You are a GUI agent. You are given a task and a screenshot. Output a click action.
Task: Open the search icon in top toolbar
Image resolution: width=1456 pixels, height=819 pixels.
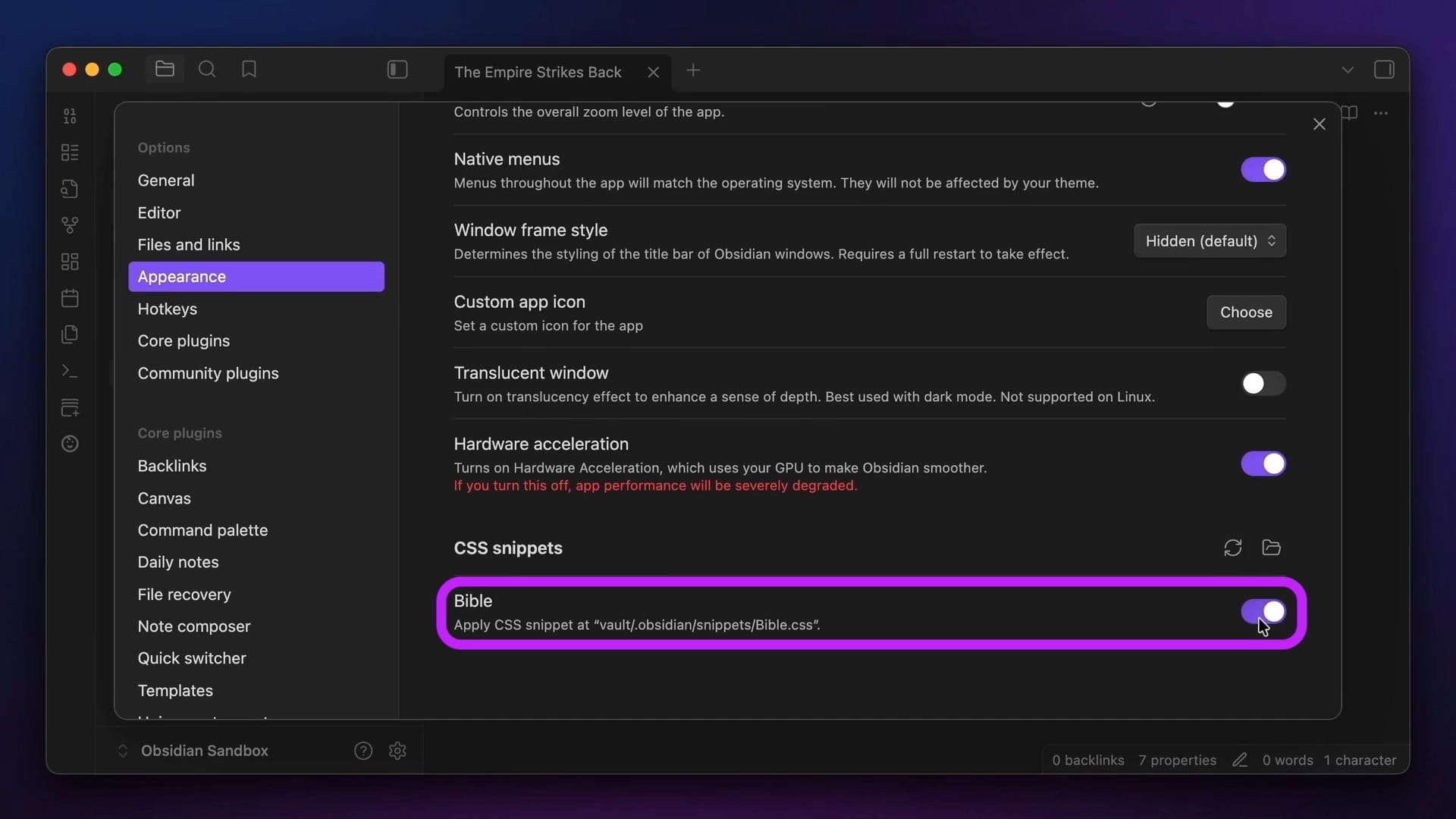point(206,70)
